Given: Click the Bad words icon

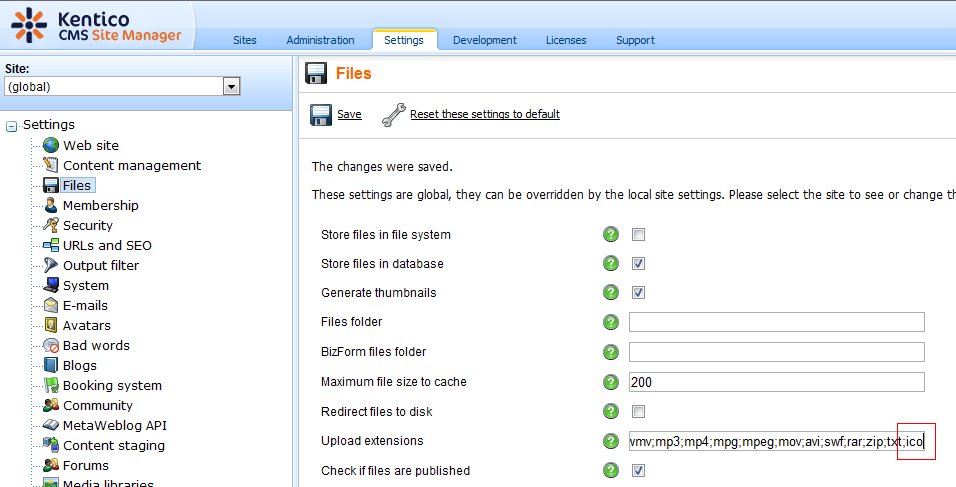Looking at the screenshot, I should point(51,346).
